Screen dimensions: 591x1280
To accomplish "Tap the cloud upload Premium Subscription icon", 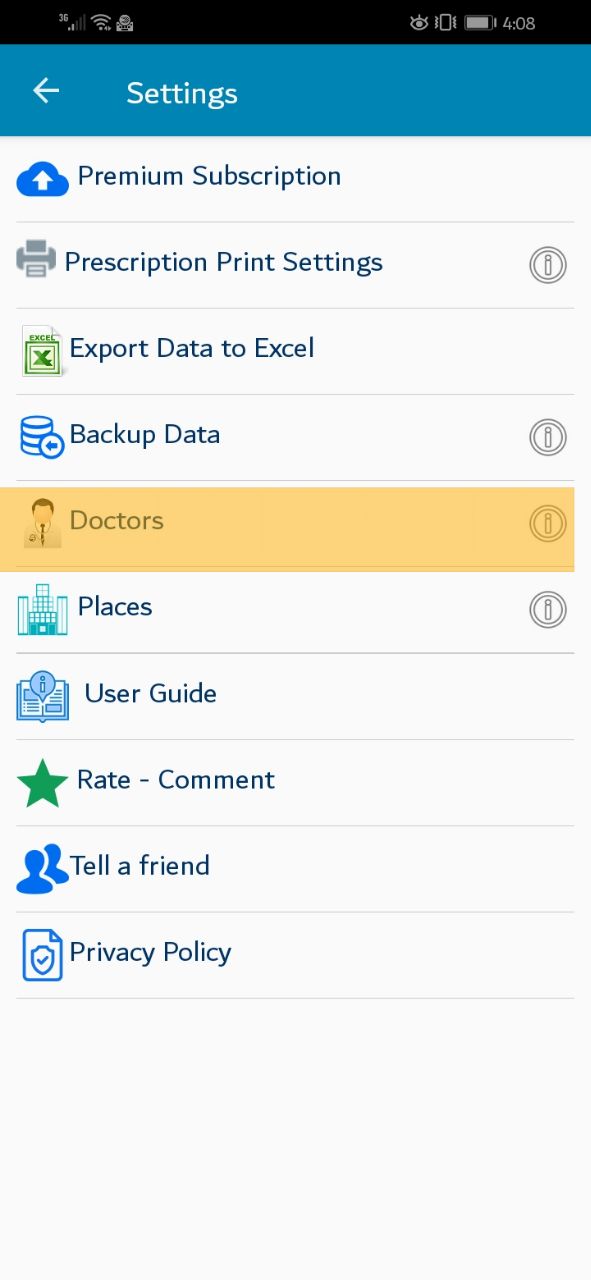I will point(43,179).
